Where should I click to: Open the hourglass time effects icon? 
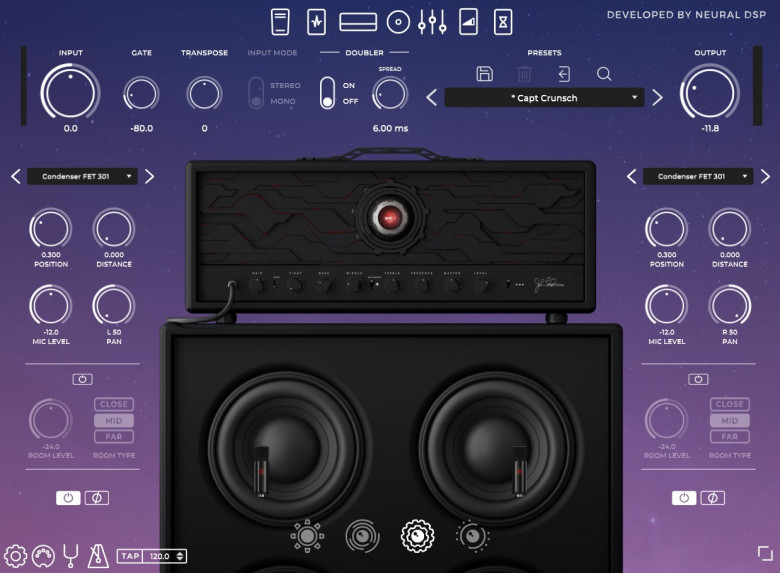[503, 22]
